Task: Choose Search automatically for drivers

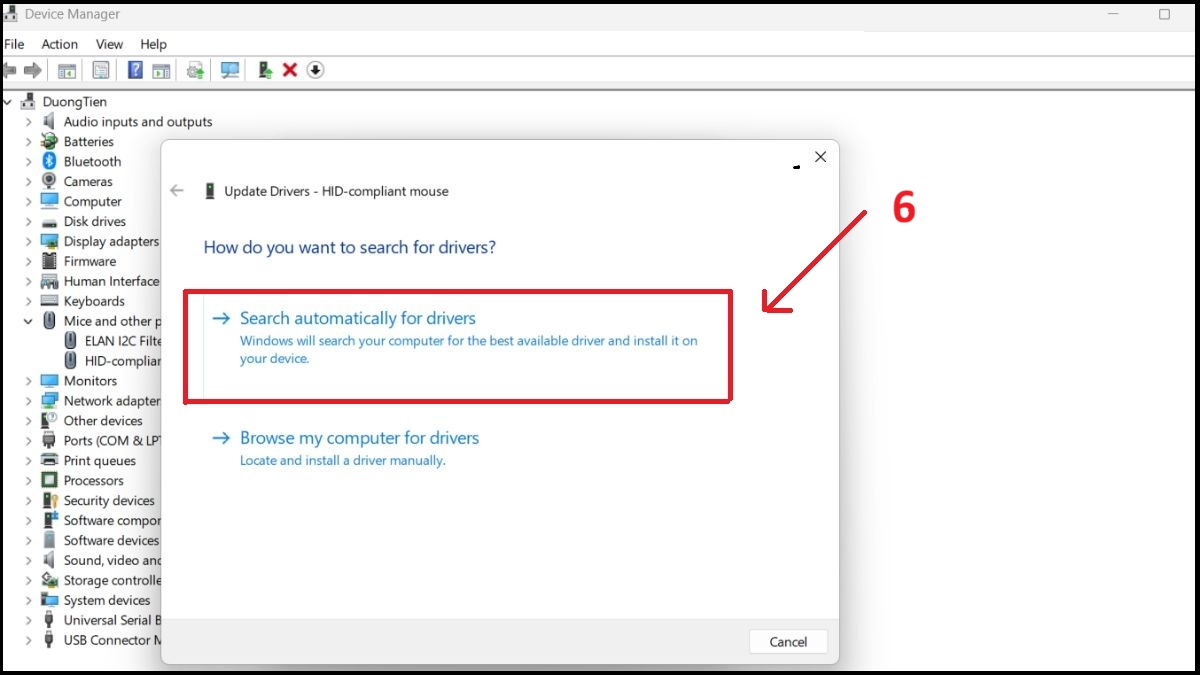Action: pos(458,346)
